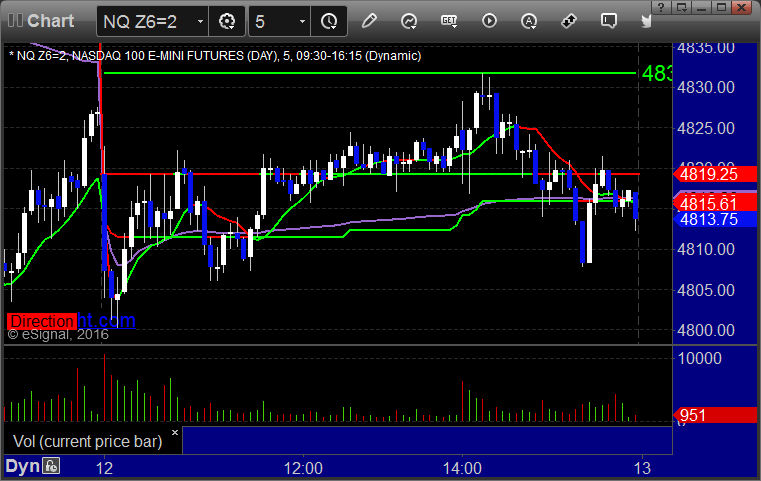The image size is (761, 481).
Task: Click the eSignal, 2016 copyright text
Action: 58,334
